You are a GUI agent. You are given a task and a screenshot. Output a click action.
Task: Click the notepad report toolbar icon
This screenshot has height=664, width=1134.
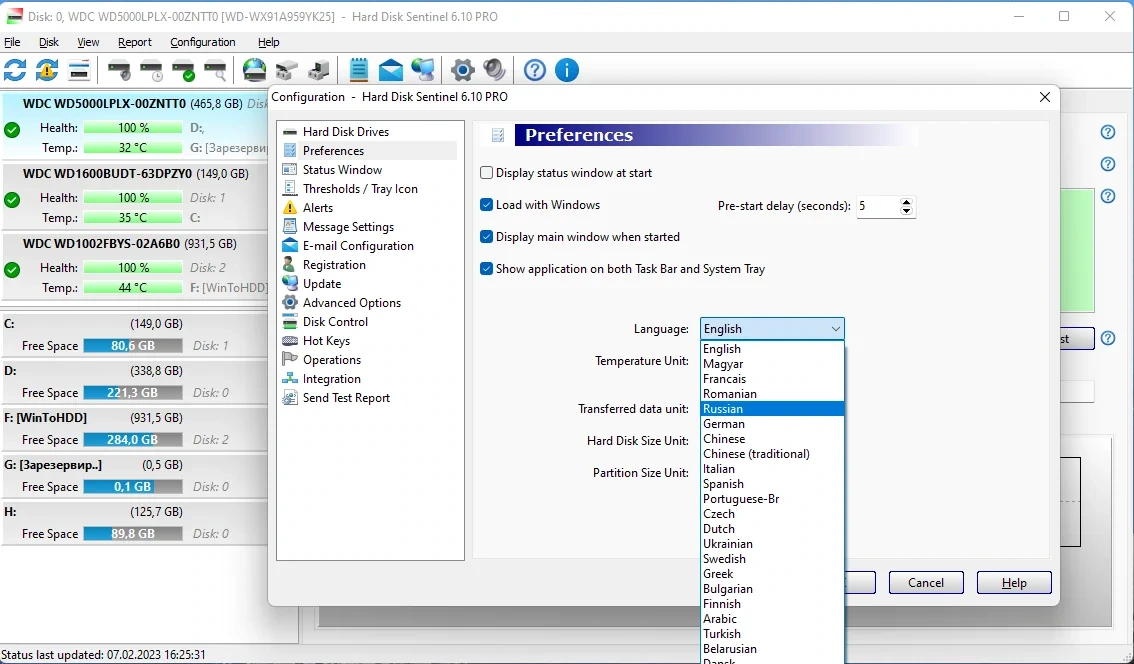(359, 70)
